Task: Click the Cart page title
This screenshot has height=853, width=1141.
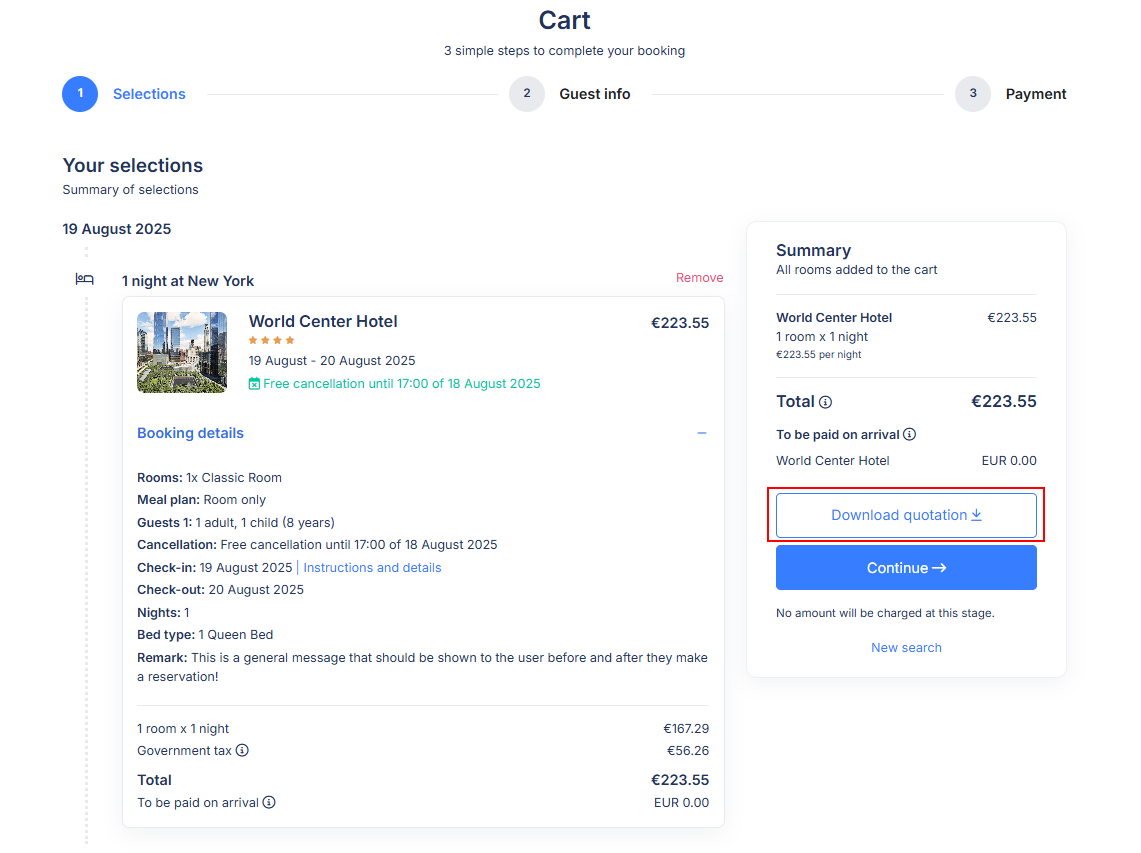Action: (x=565, y=20)
